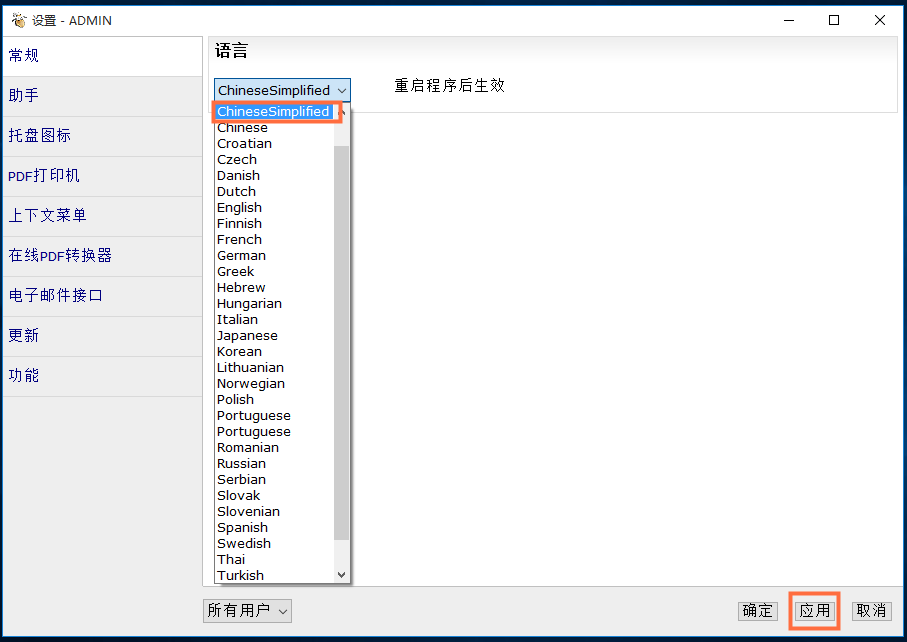The height and width of the screenshot is (642, 907).
Task: Open the 常规 settings section
Action: (x=24, y=56)
